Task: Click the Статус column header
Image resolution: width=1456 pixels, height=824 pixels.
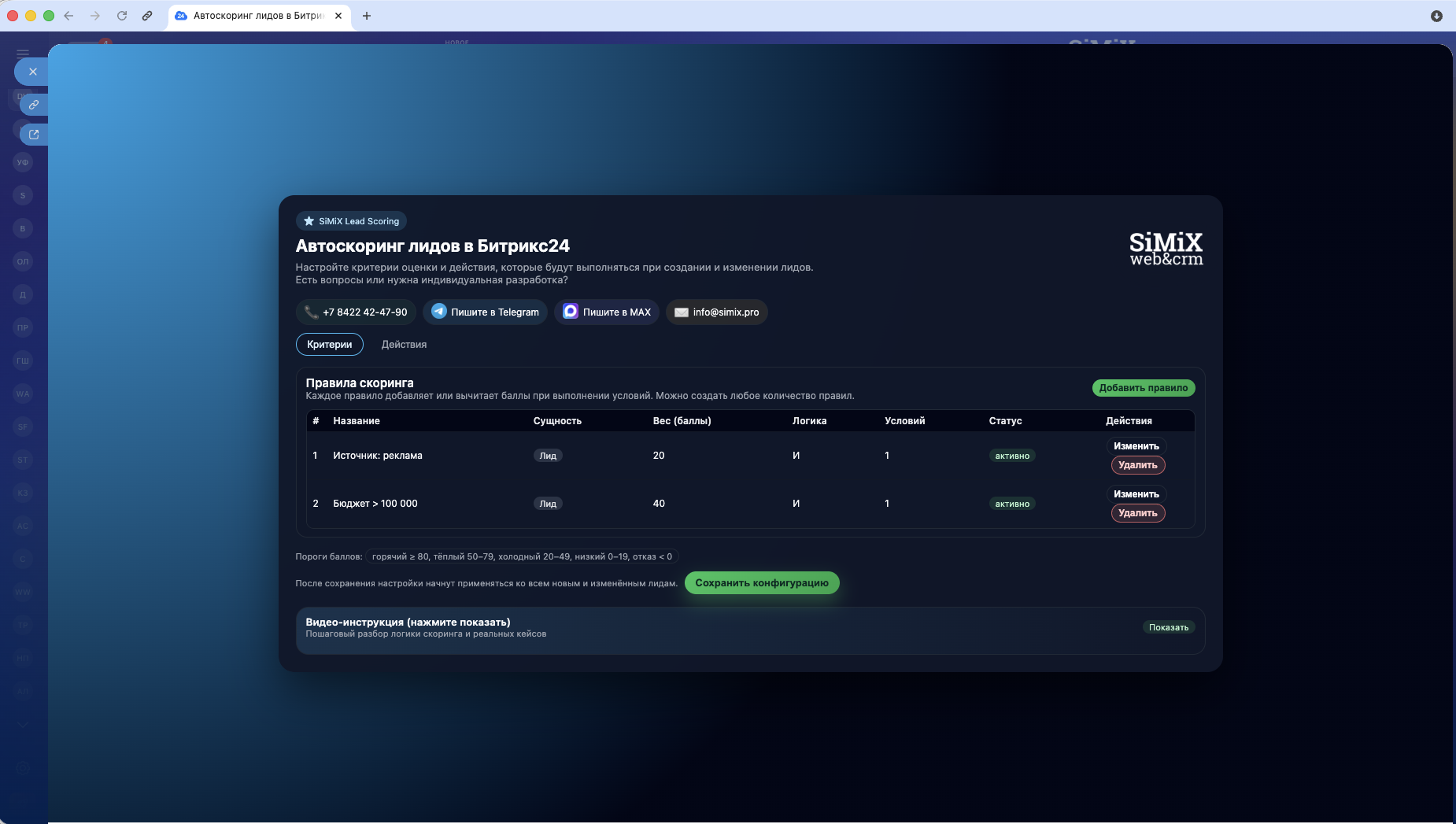Action: 1005,421
